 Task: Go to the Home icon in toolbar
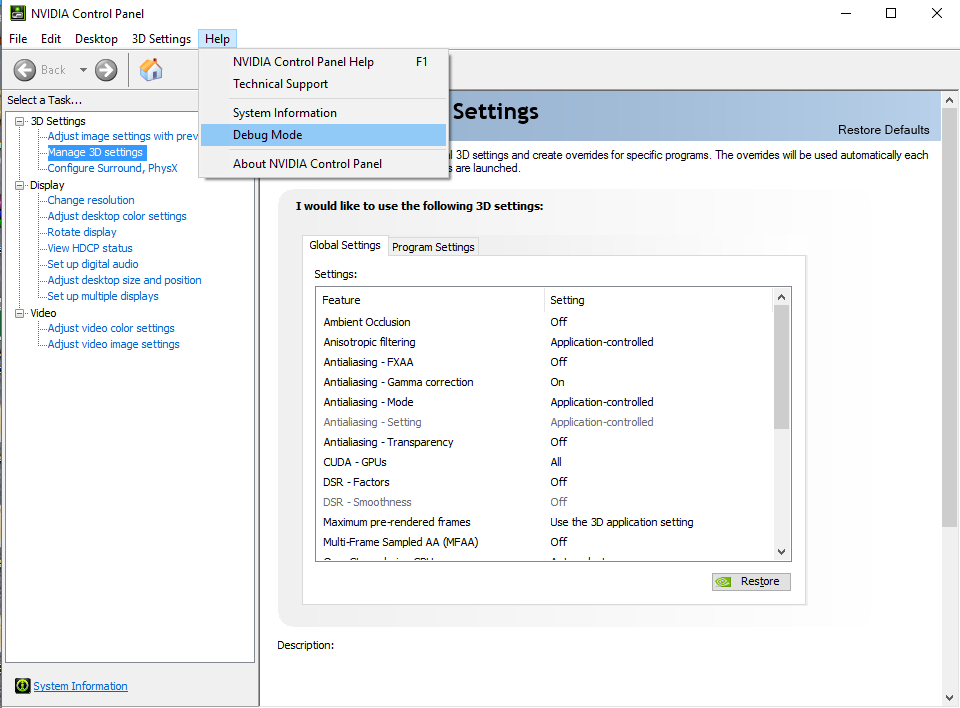(151, 70)
